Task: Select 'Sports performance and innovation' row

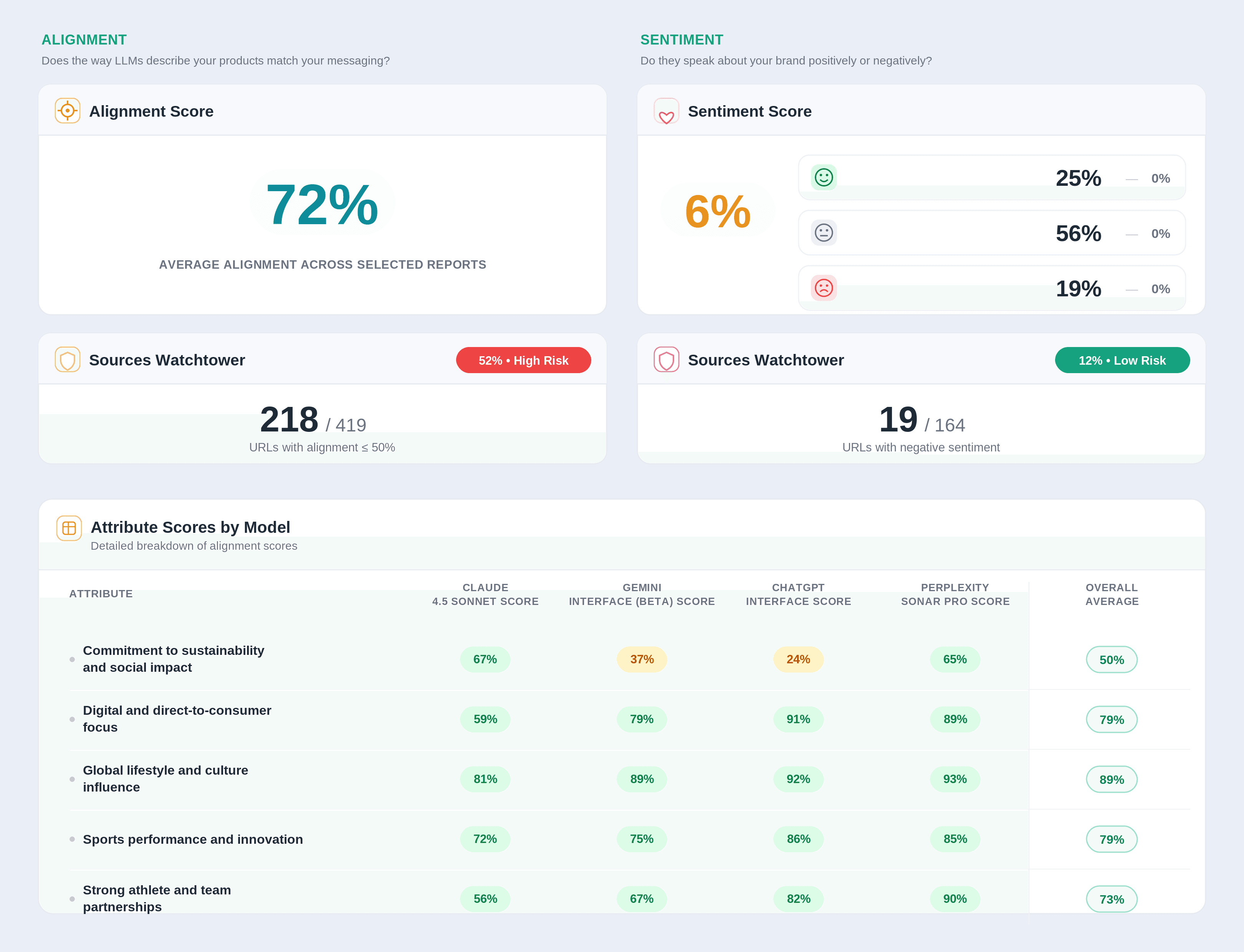Action: [x=629, y=839]
